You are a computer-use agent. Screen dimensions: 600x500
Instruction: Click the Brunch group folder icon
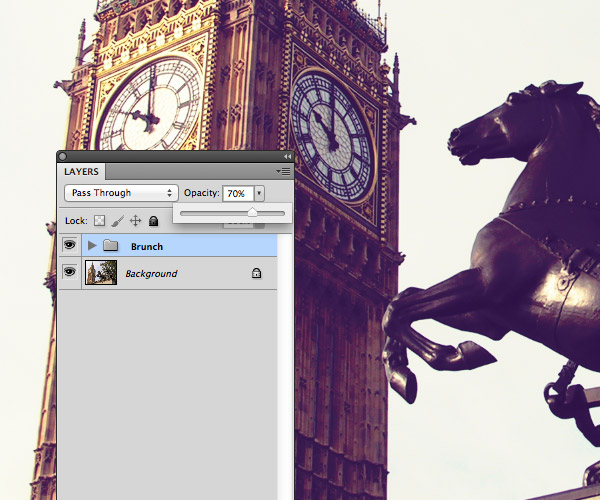click(x=111, y=246)
